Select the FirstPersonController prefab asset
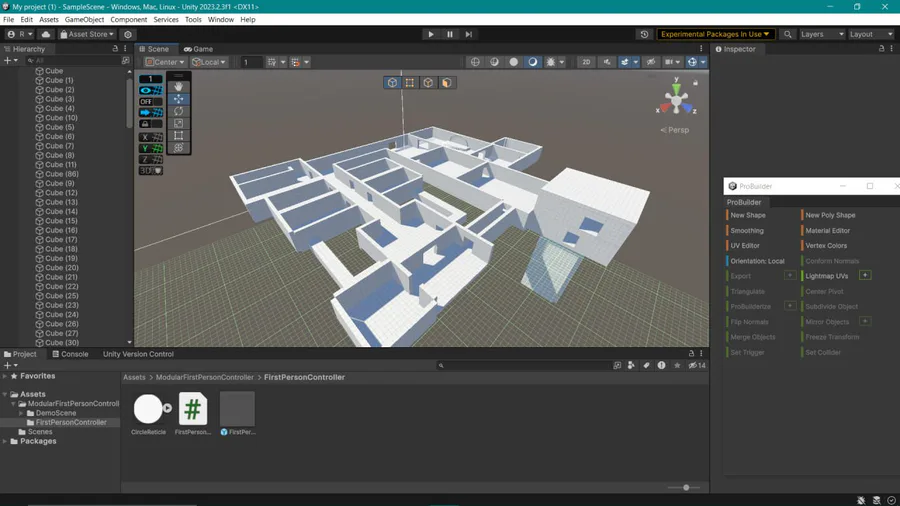The image size is (900, 506). coord(238,414)
